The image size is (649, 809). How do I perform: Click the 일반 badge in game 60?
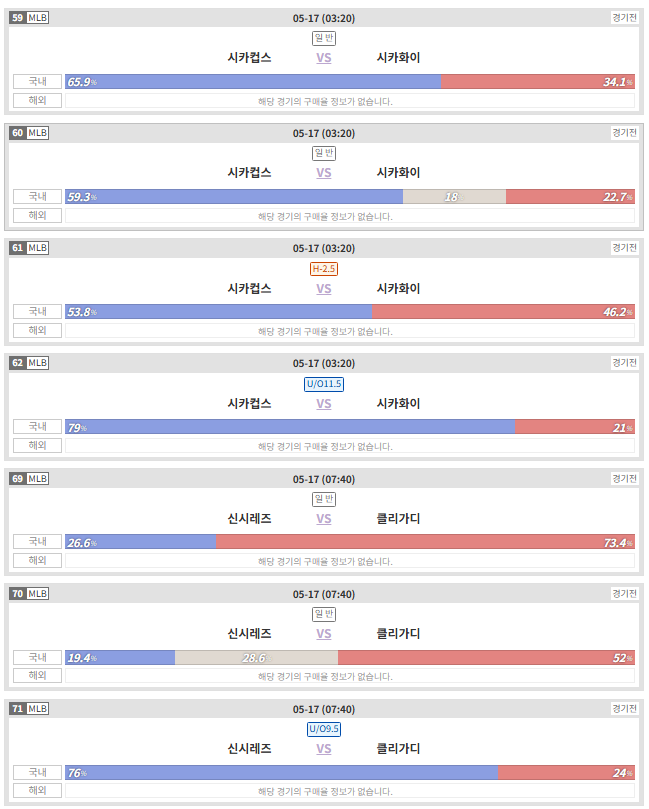click(323, 153)
